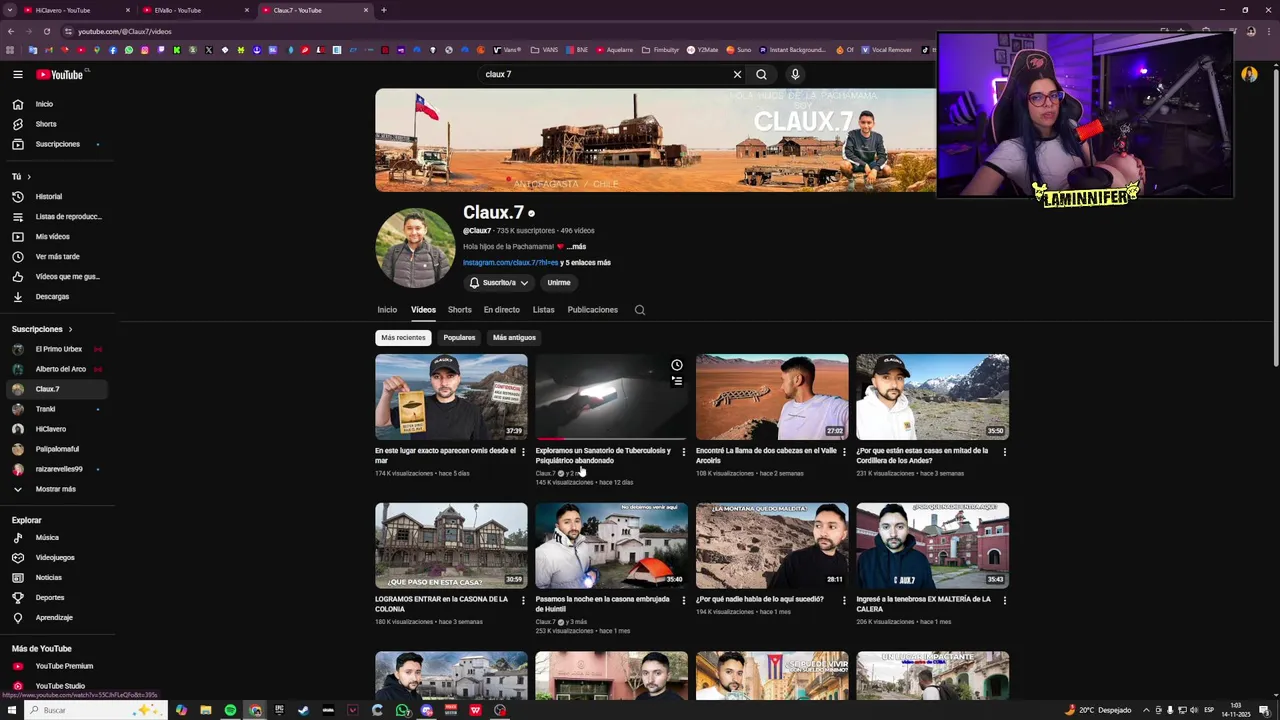Open the Suscrito/a notification dropdown

pyautogui.click(x=498, y=283)
